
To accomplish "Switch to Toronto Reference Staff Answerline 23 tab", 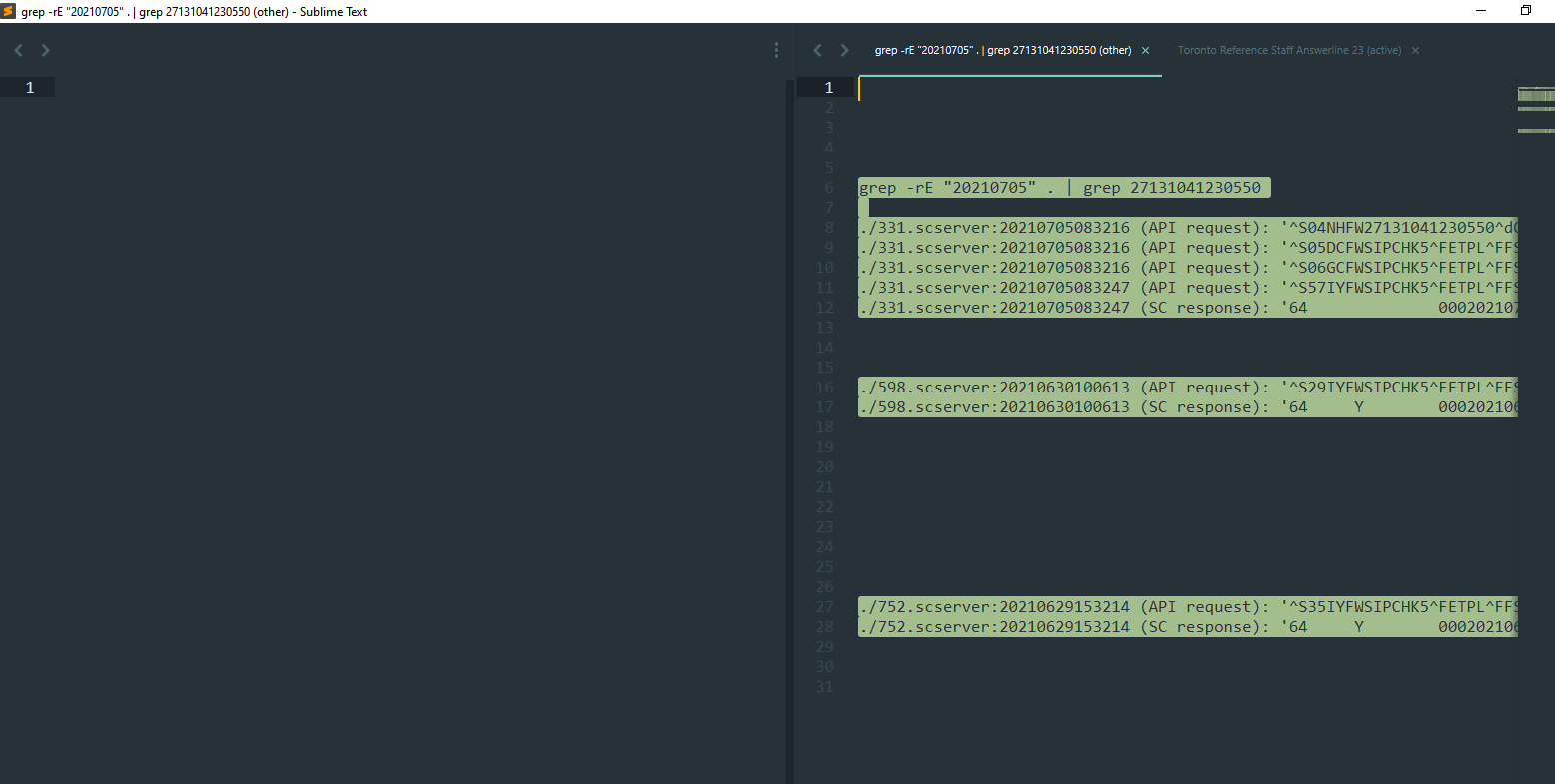I will point(1289,50).
